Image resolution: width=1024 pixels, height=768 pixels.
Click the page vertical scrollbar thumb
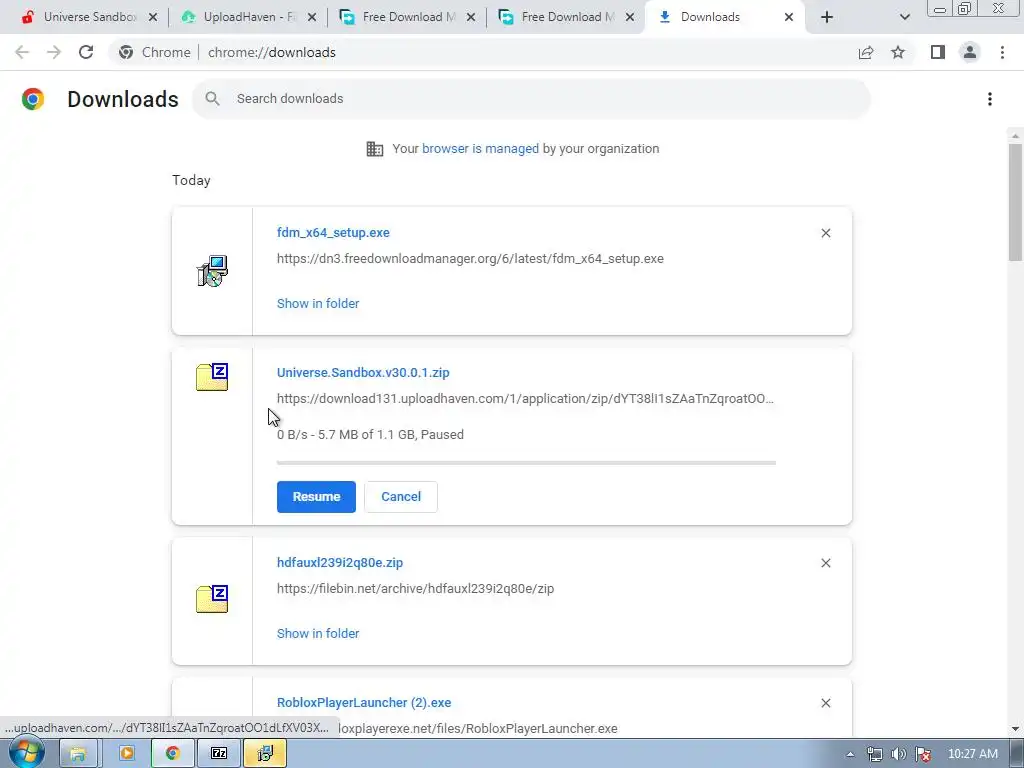(x=1015, y=202)
